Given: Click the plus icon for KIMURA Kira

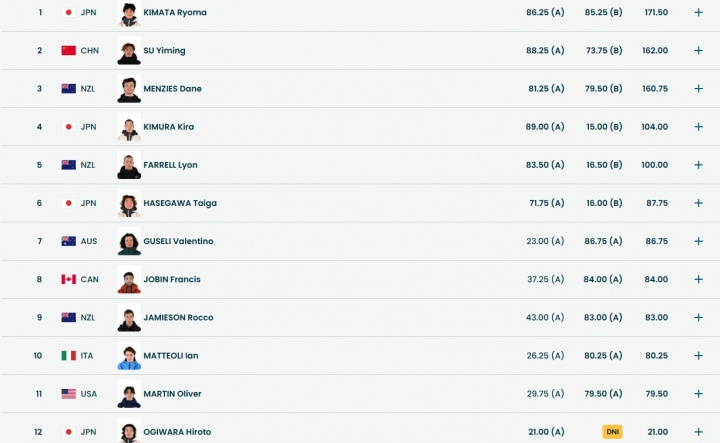Looking at the screenshot, I should tap(698, 127).
